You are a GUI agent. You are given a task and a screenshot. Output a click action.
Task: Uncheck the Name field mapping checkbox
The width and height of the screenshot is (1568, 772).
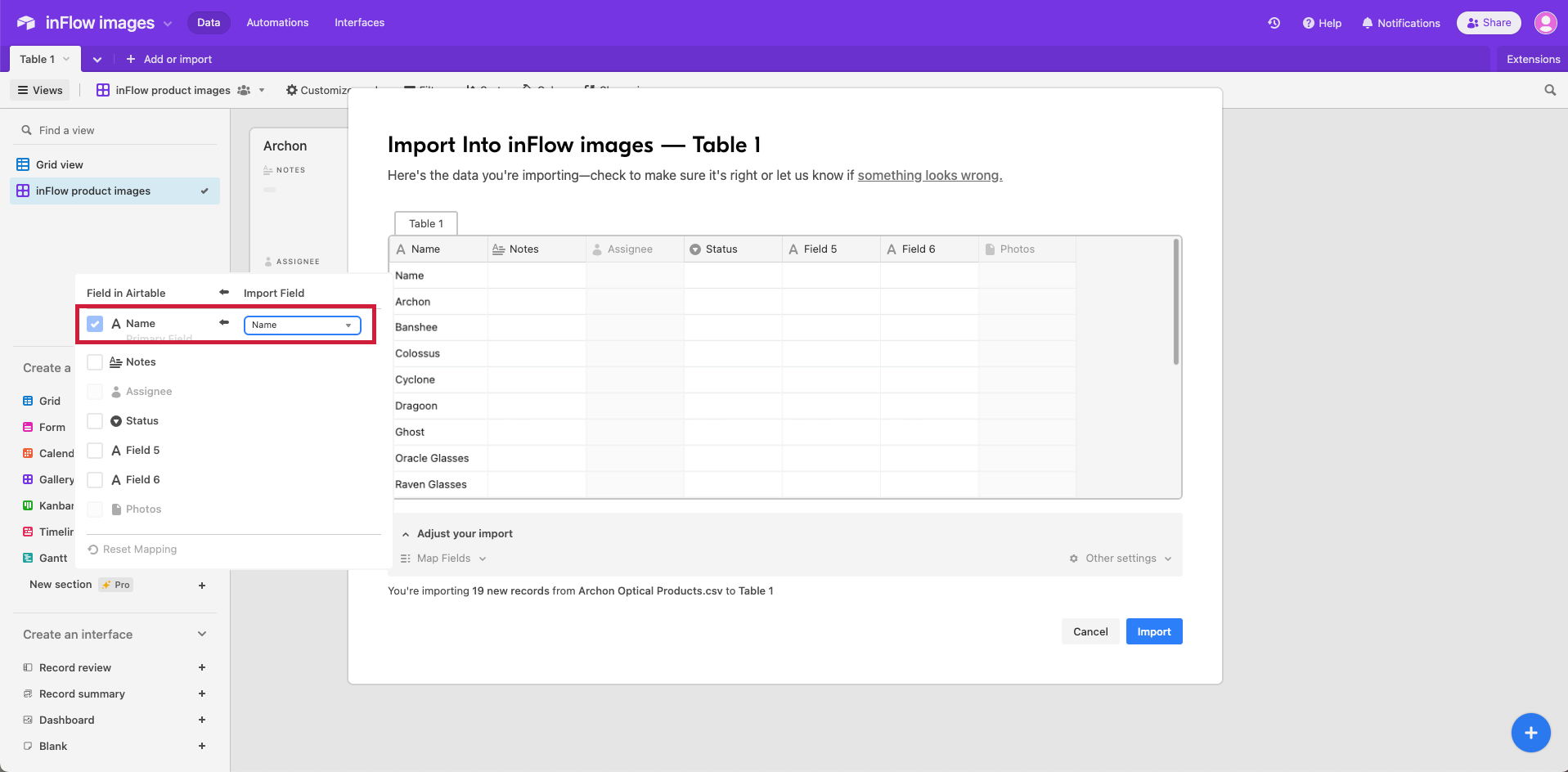tap(95, 323)
